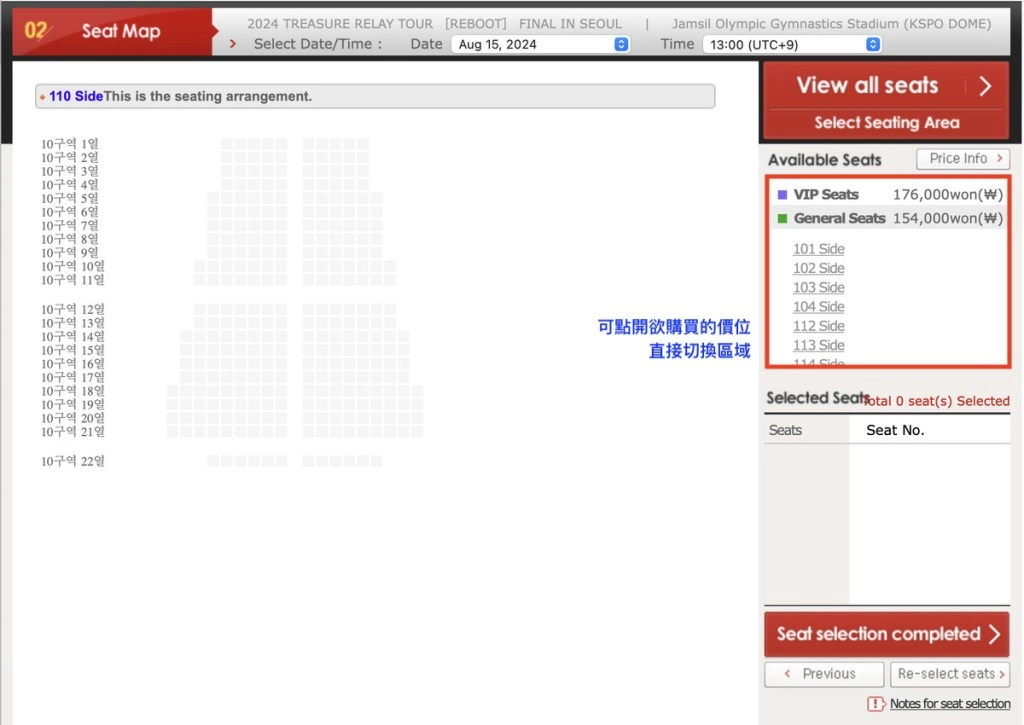Click the View all seats button
Image resolution: width=1024 pixels, height=725 pixels.
[x=866, y=86]
